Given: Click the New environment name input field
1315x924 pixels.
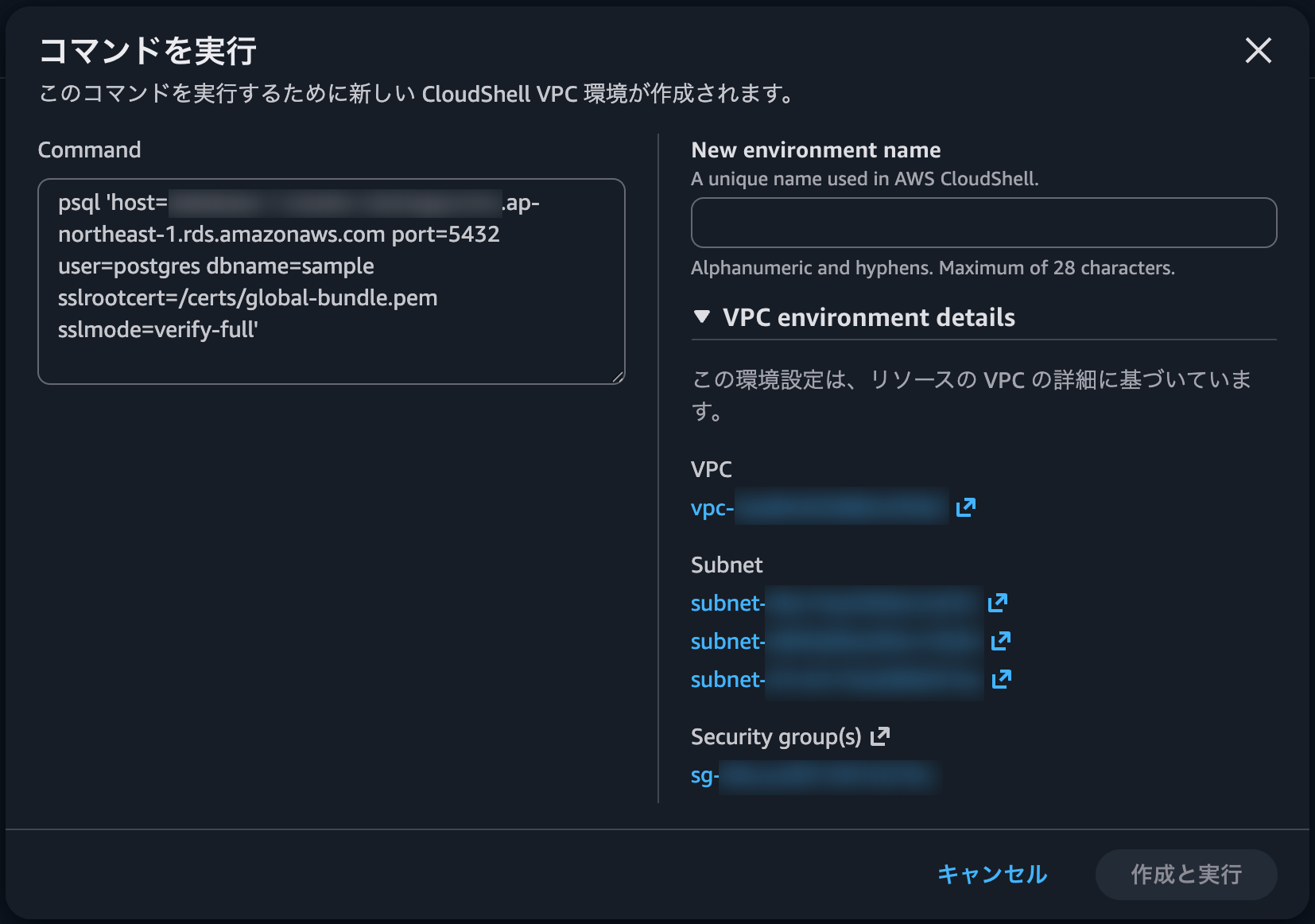Looking at the screenshot, I should point(983,223).
